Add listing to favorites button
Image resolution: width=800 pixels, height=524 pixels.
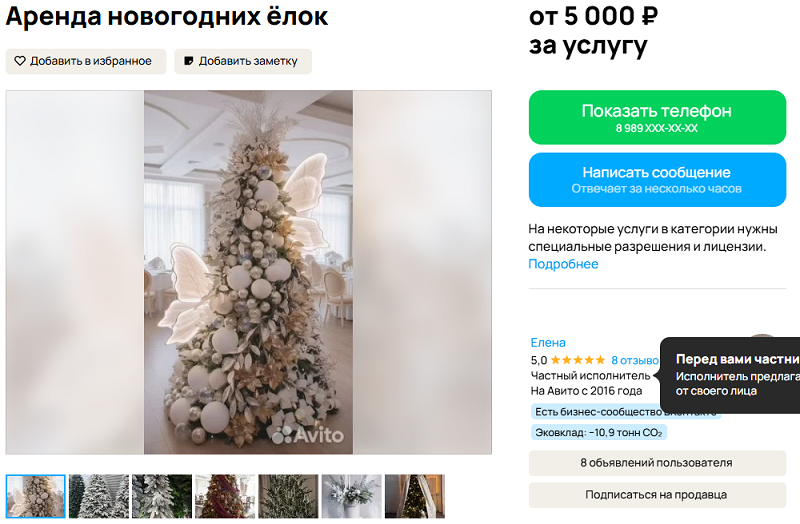pos(86,61)
